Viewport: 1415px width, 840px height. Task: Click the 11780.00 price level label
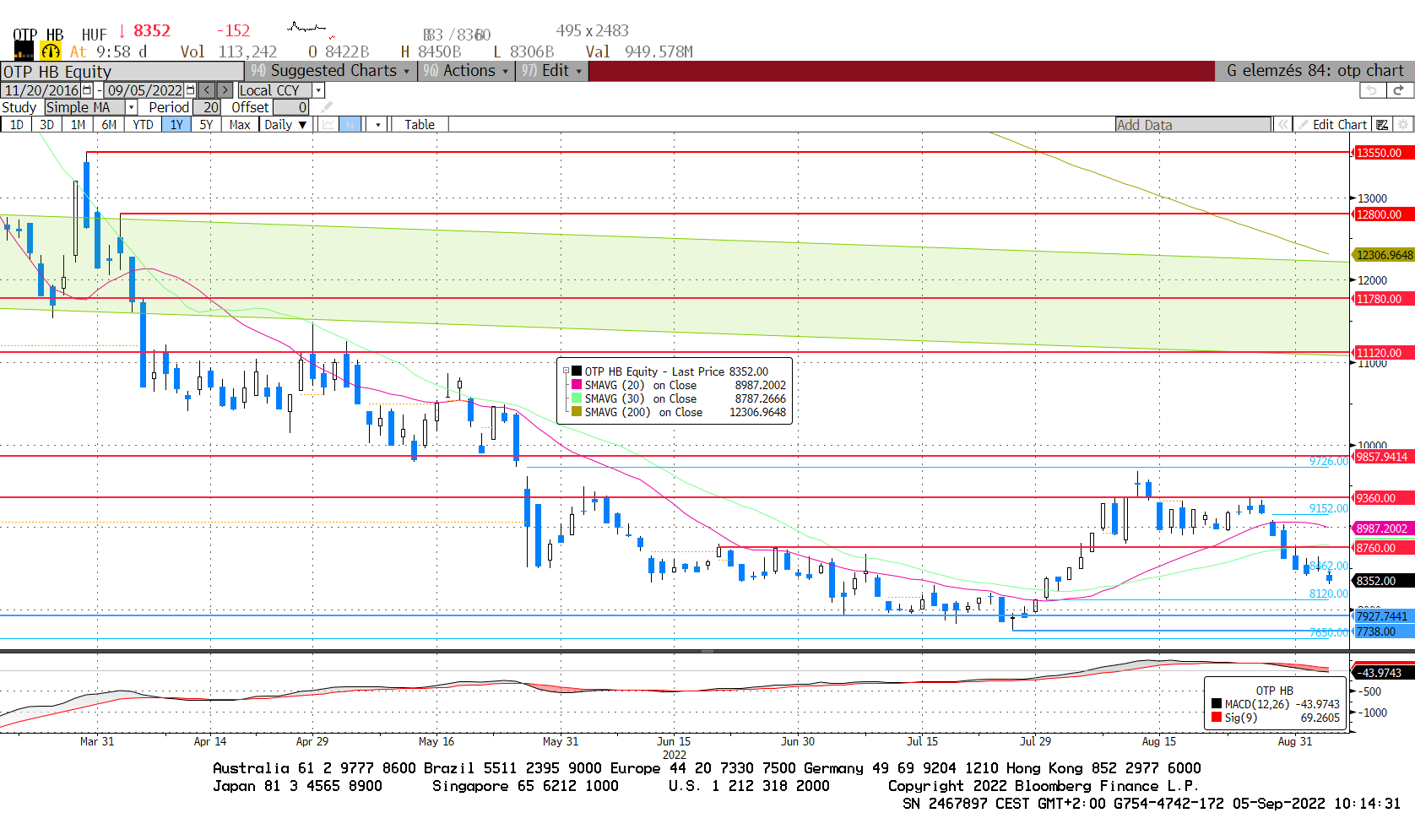pos(1383,299)
